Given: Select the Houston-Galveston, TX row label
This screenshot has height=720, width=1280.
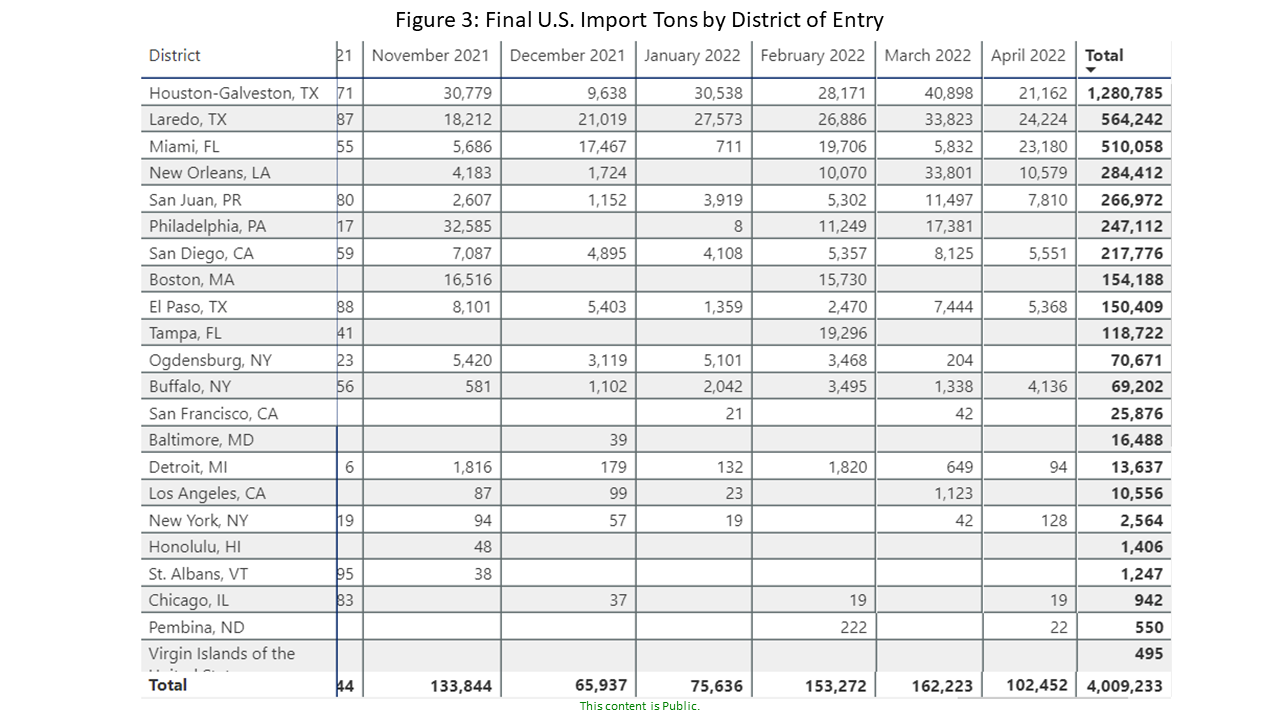Looking at the screenshot, I should [234, 93].
